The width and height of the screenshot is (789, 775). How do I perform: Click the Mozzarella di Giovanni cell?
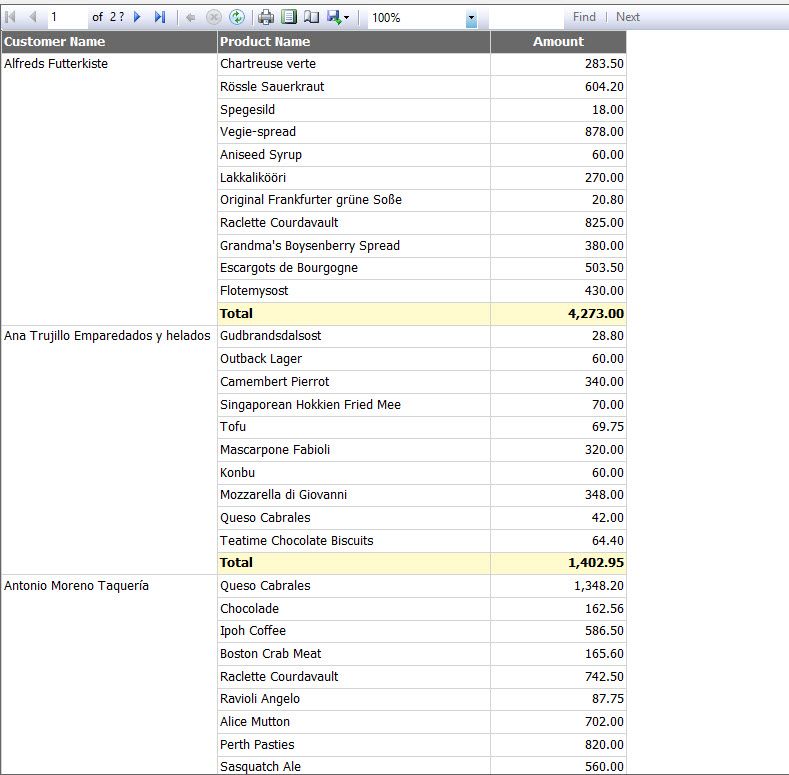(x=354, y=495)
